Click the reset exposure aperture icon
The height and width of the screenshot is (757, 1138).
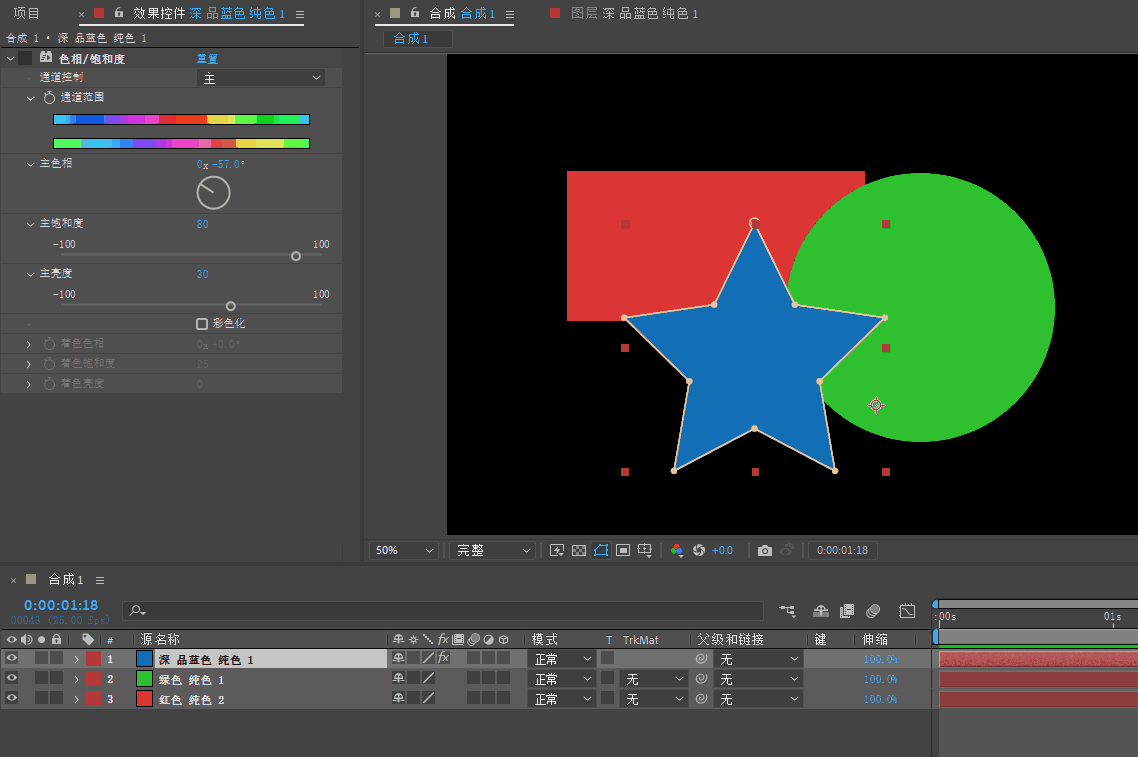(x=699, y=550)
